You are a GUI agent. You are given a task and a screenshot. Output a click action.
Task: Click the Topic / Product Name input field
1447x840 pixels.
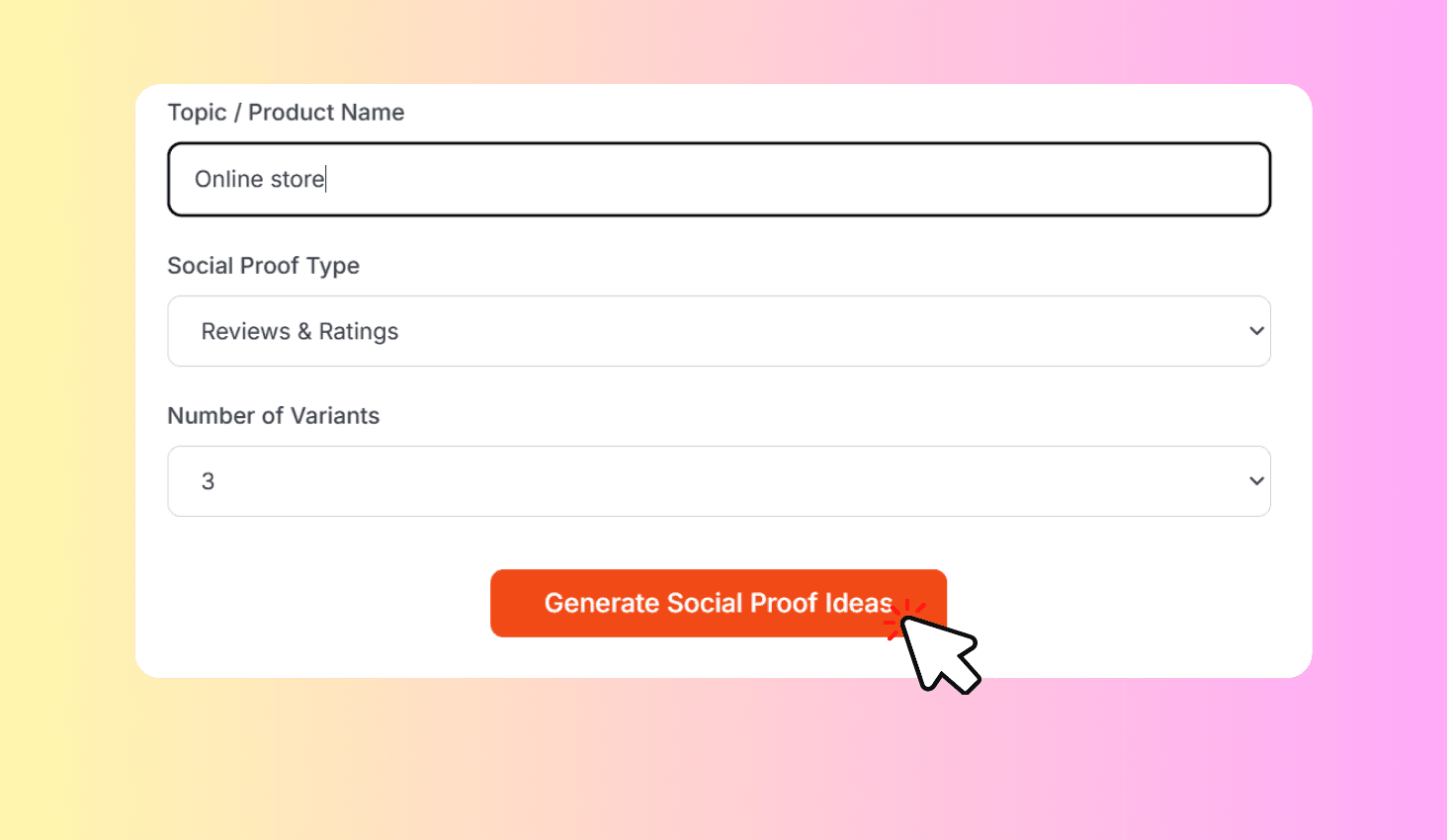[719, 179]
